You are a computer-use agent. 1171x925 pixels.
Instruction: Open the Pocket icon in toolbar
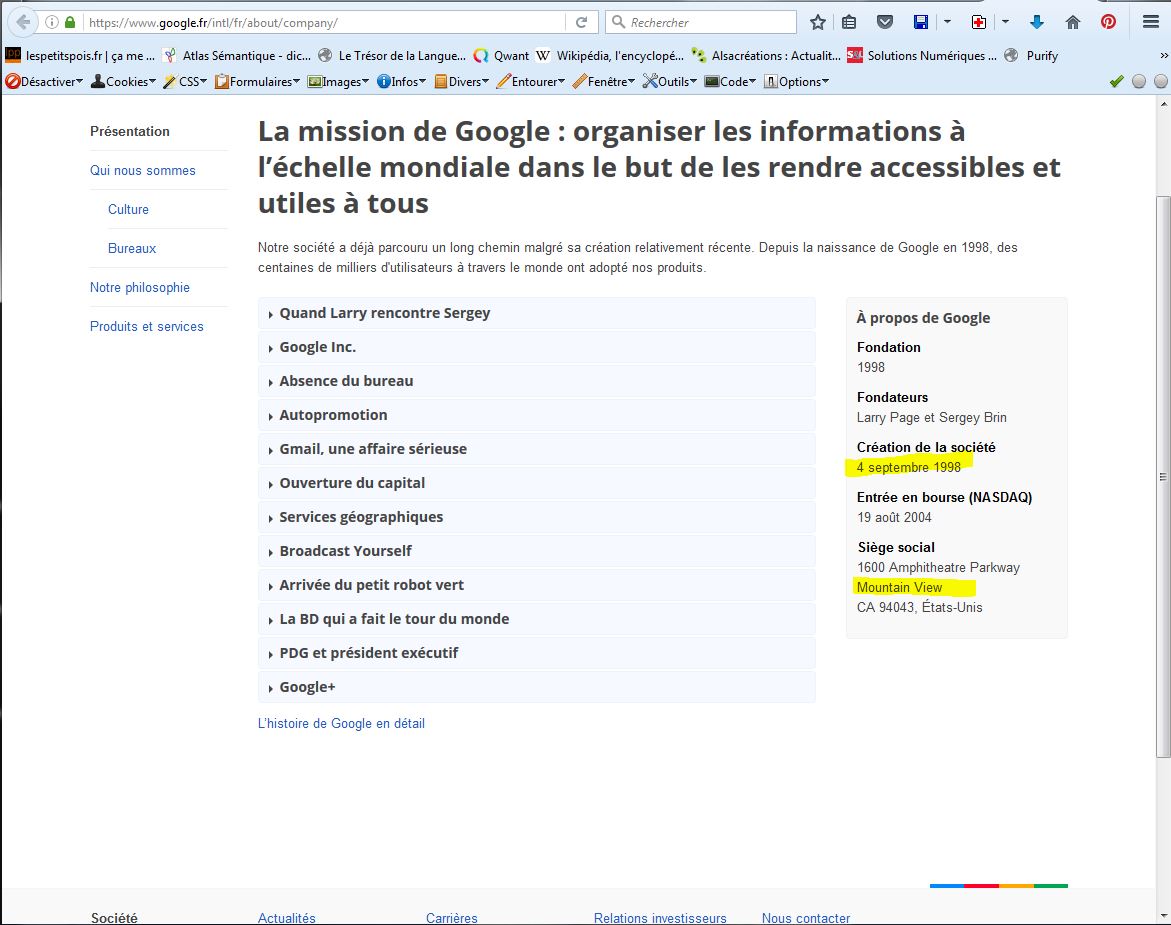click(x=885, y=22)
